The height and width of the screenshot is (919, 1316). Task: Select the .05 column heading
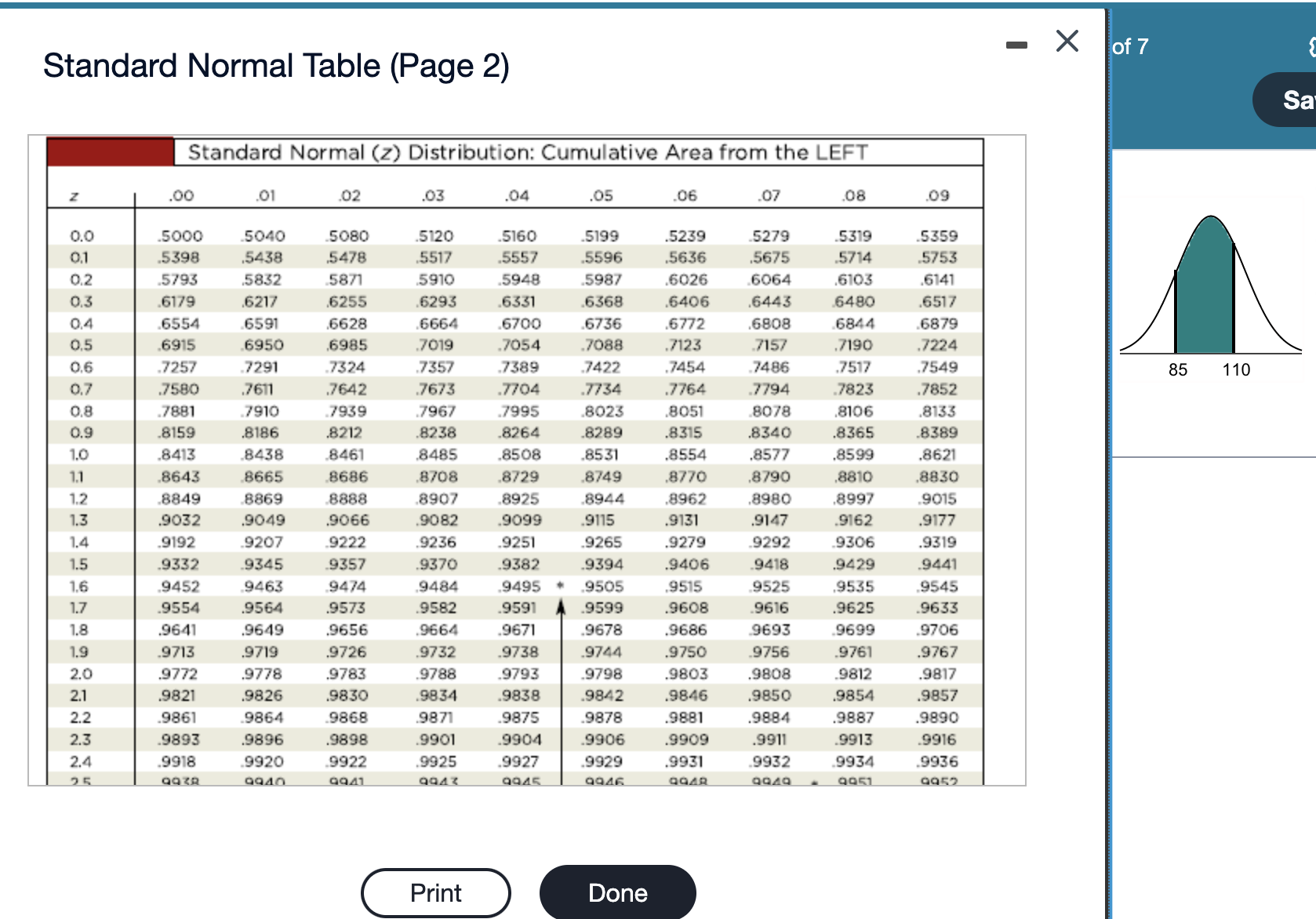tap(601, 194)
